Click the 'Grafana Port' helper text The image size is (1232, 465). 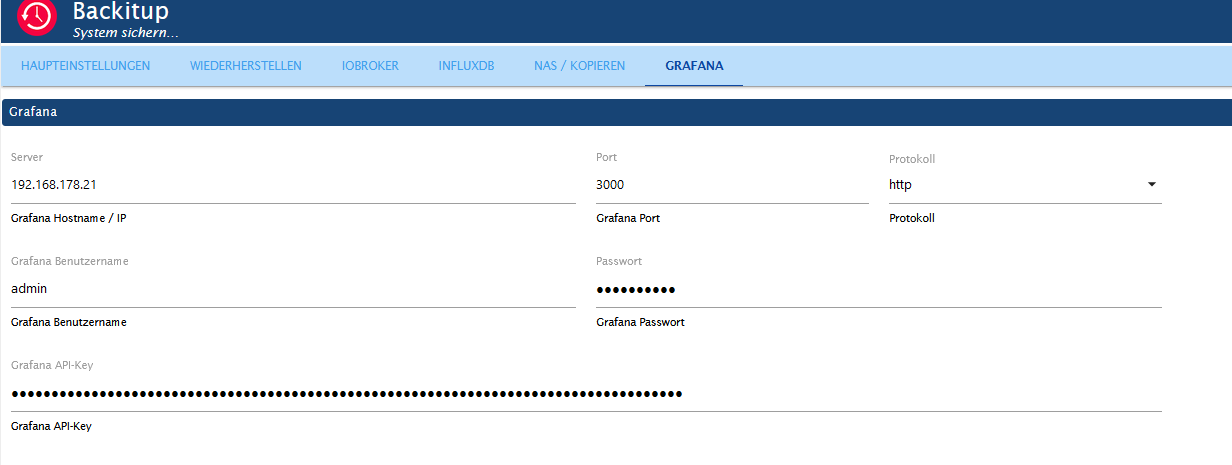[628, 218]
